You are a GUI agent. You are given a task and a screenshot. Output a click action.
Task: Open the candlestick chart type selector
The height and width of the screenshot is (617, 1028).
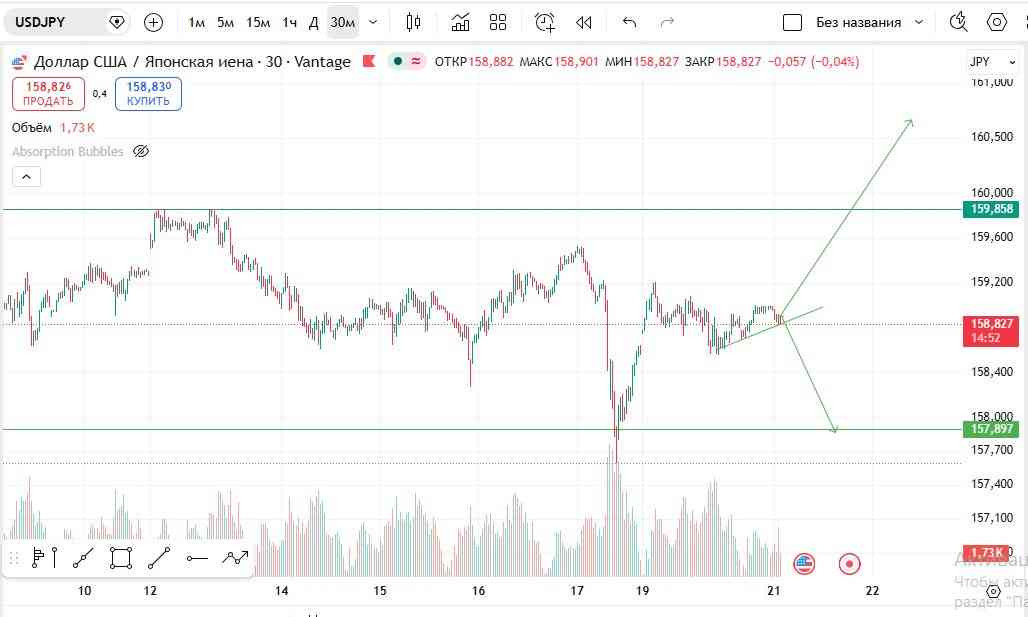[413, 22]
